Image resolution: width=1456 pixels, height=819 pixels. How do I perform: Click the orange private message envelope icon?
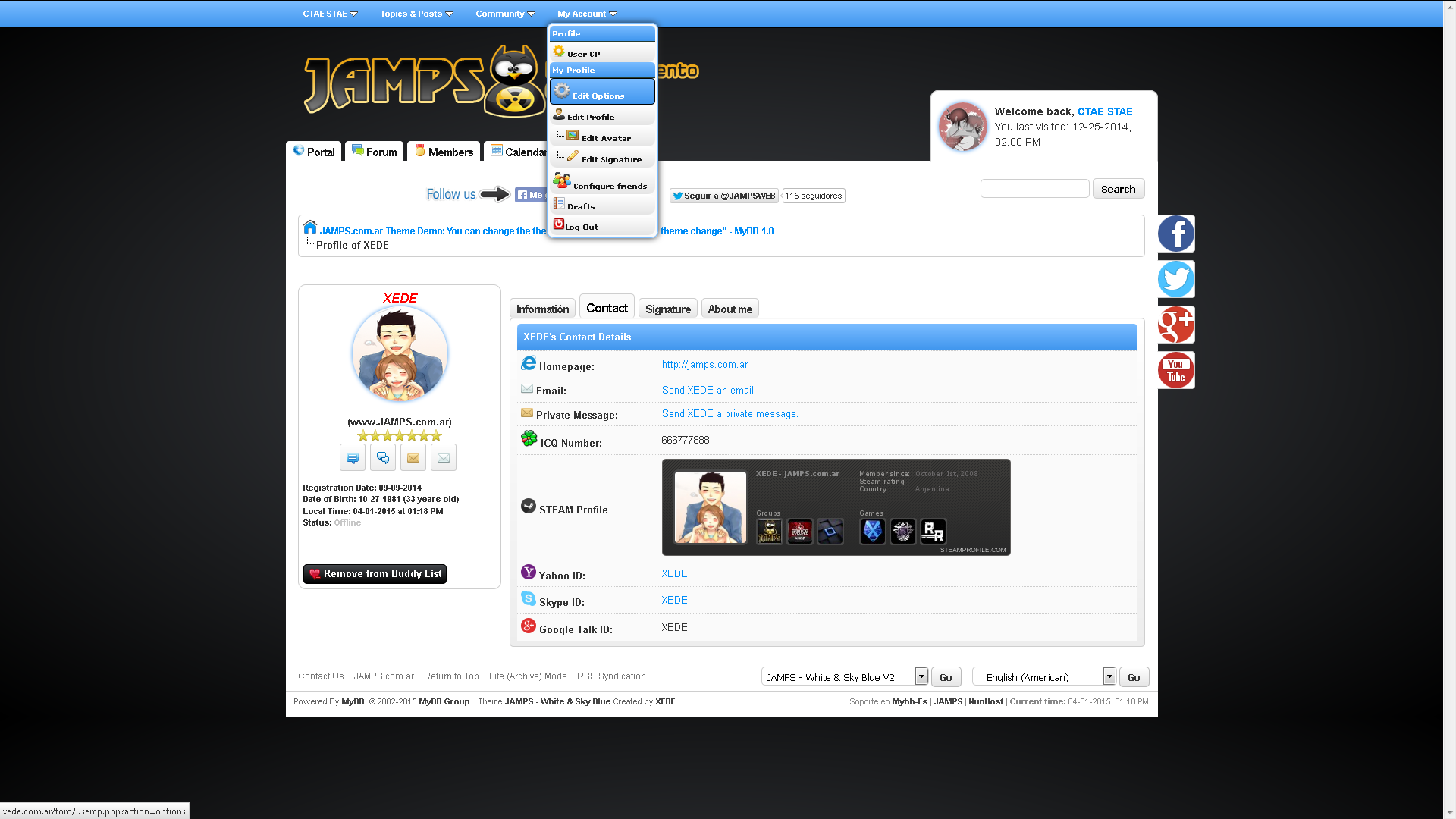click(x=413, y=458)
